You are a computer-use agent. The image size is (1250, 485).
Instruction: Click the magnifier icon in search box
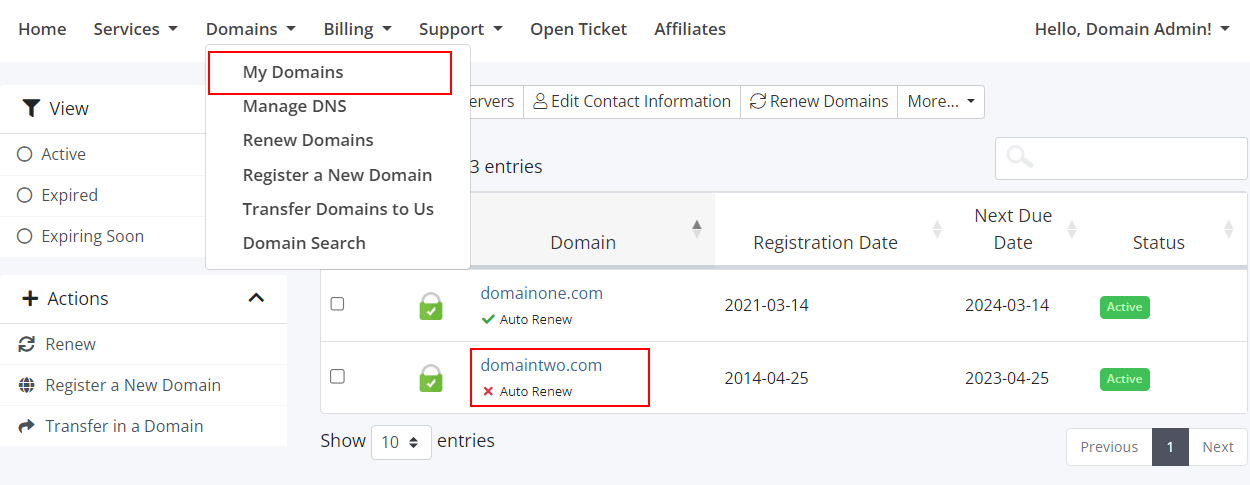(1019, 158)
